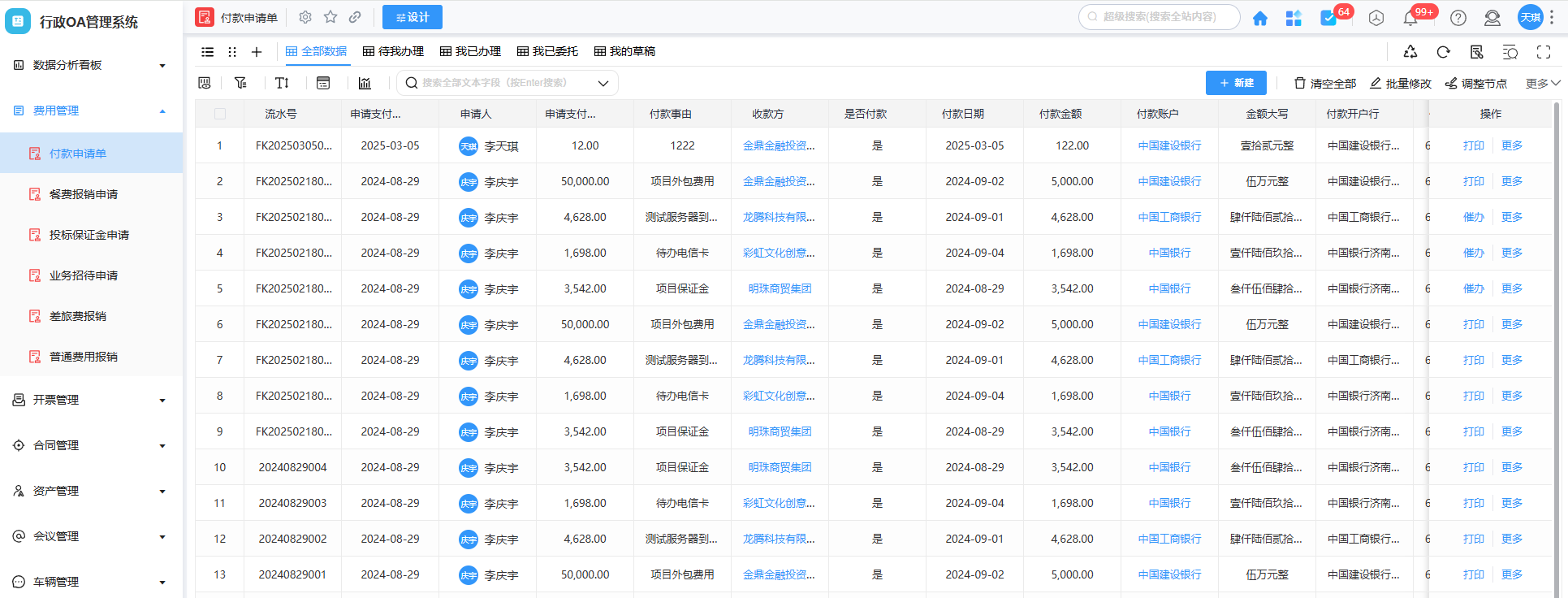Open the help question mark icon
Screen dimensions: 1568x598
coord(1458,18)
